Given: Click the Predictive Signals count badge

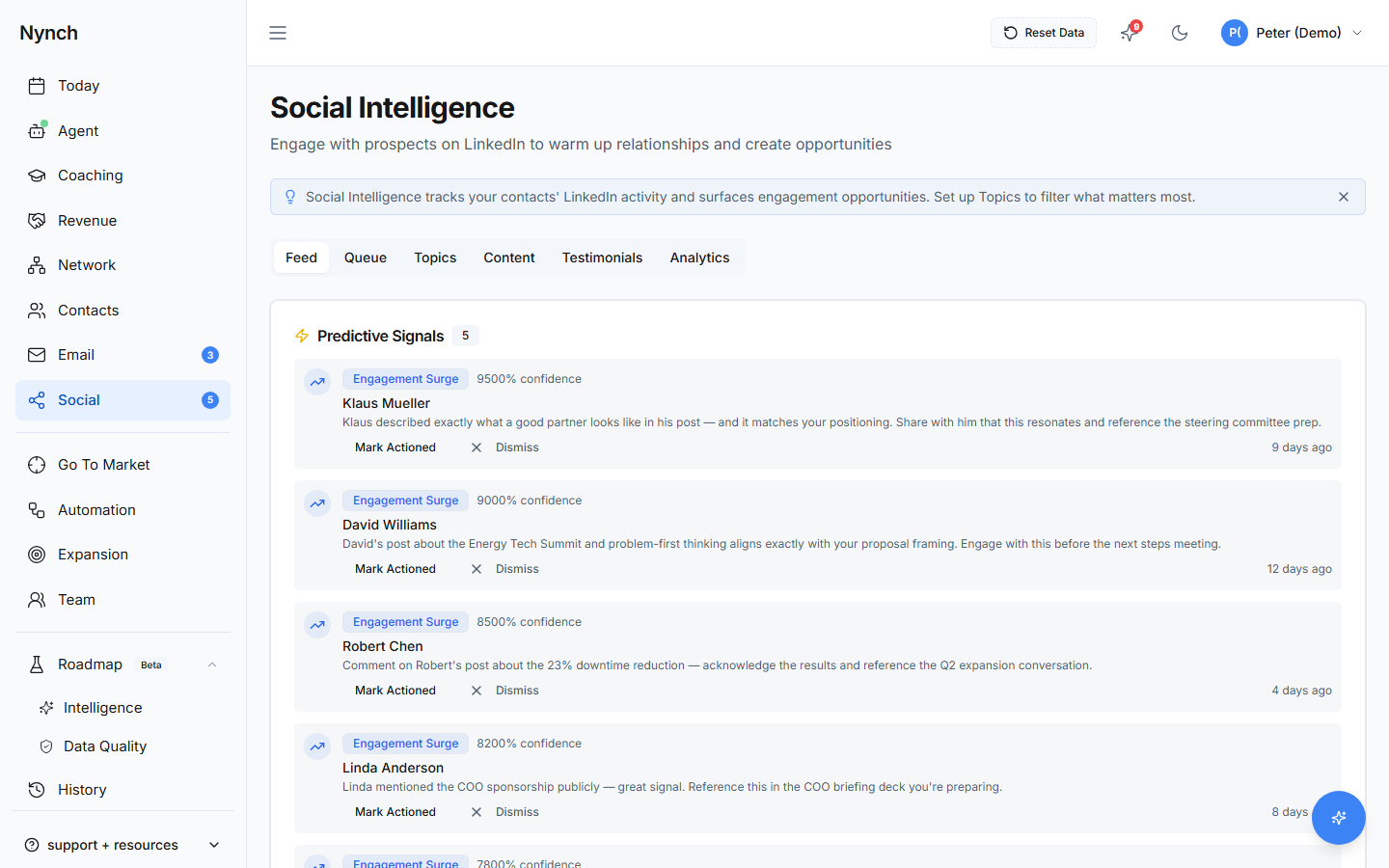Looking at the screenshot, I should tap(465, 336).
